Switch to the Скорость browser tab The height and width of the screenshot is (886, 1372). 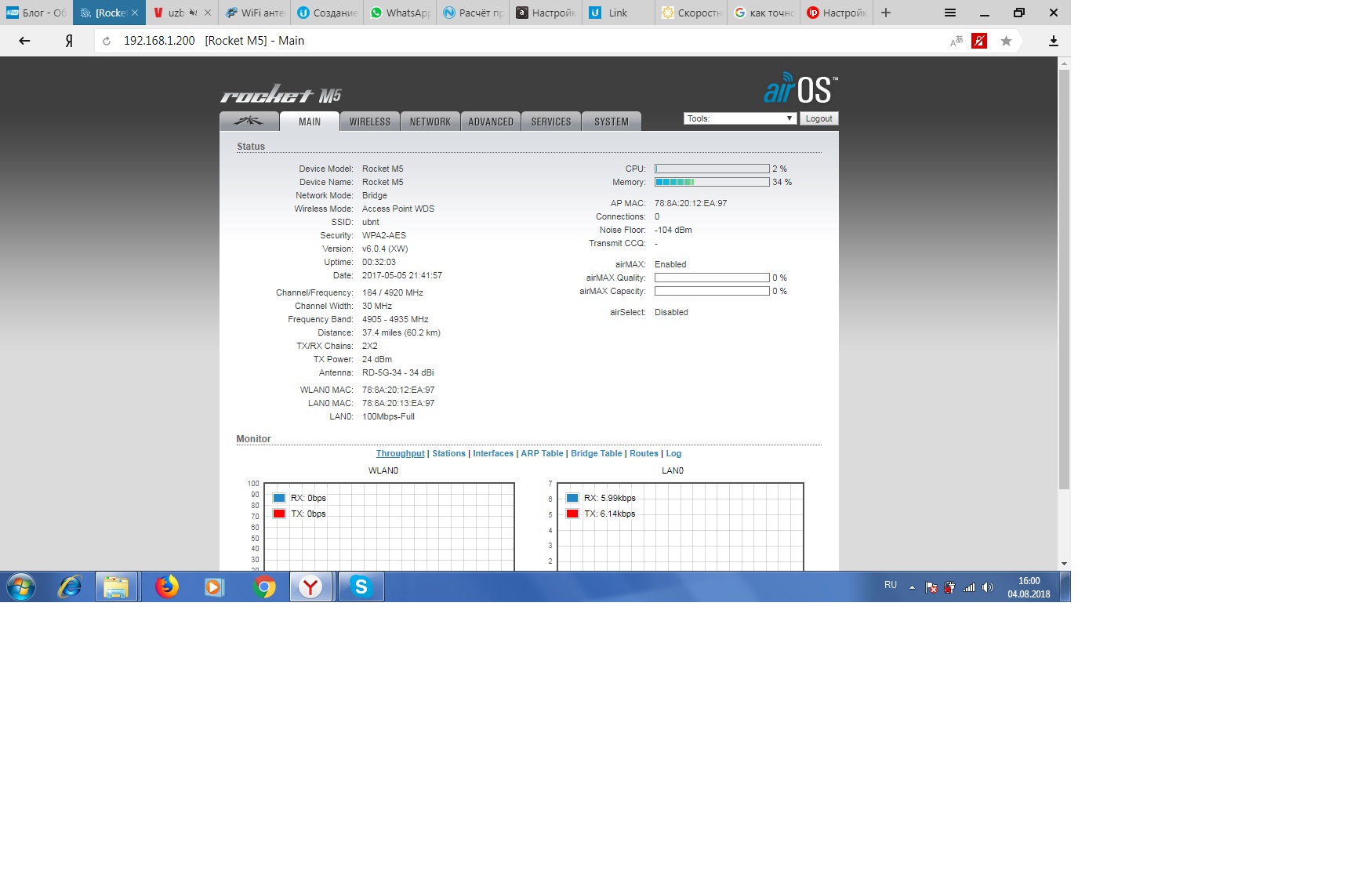click(x=691, y=13)
